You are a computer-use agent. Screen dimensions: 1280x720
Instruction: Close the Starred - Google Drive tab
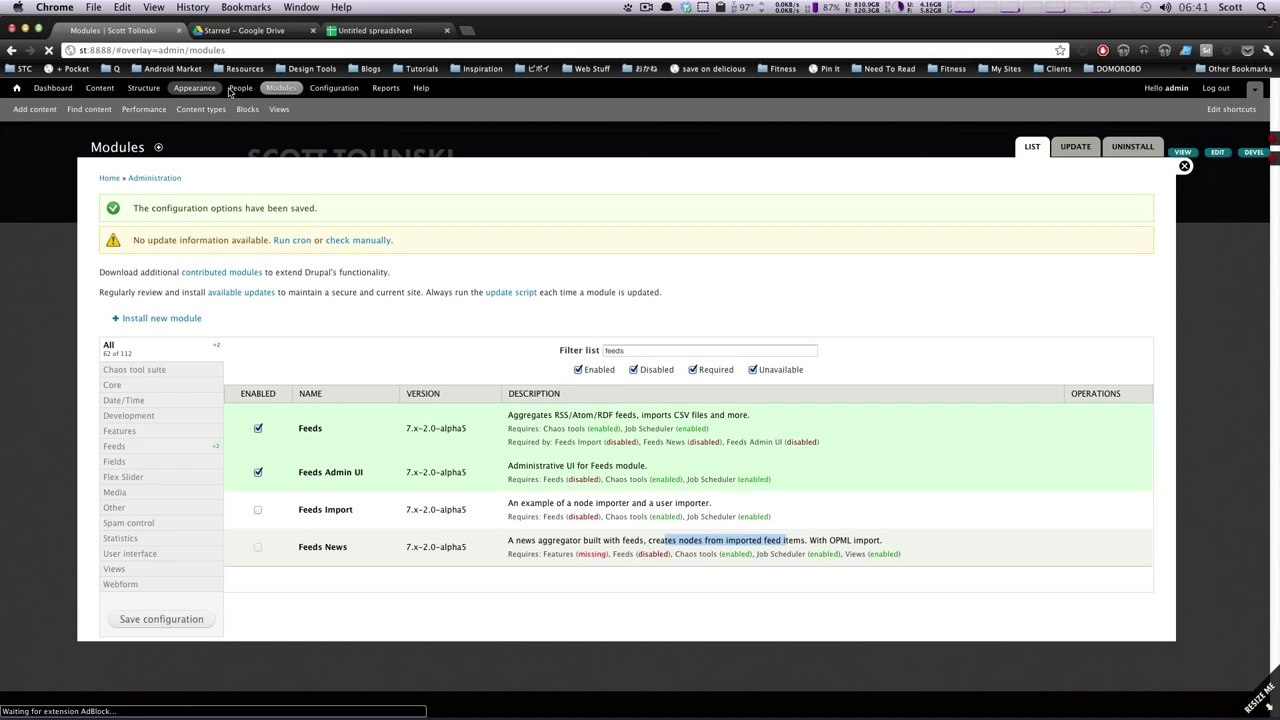tap(313, 30)
